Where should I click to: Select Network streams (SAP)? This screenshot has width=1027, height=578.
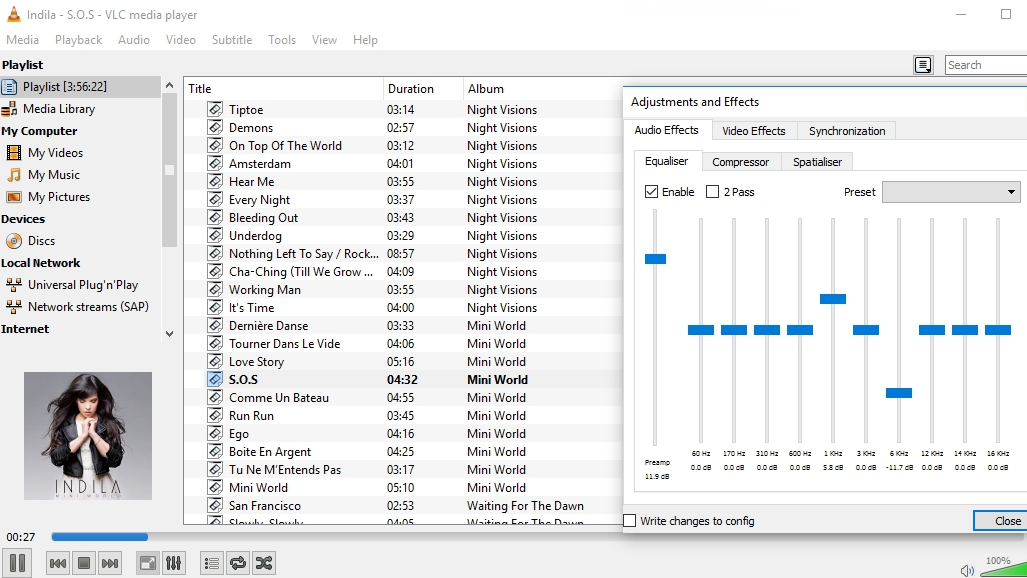coord(88,307)
